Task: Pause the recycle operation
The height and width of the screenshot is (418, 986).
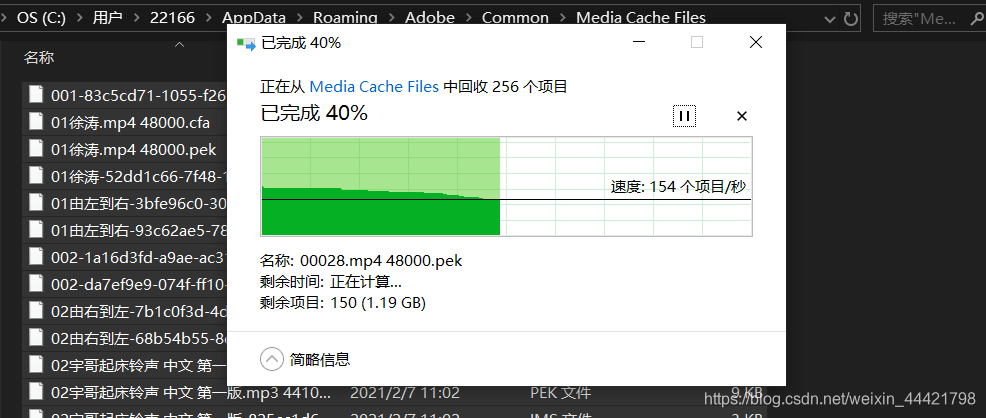Action: (684, 116)
